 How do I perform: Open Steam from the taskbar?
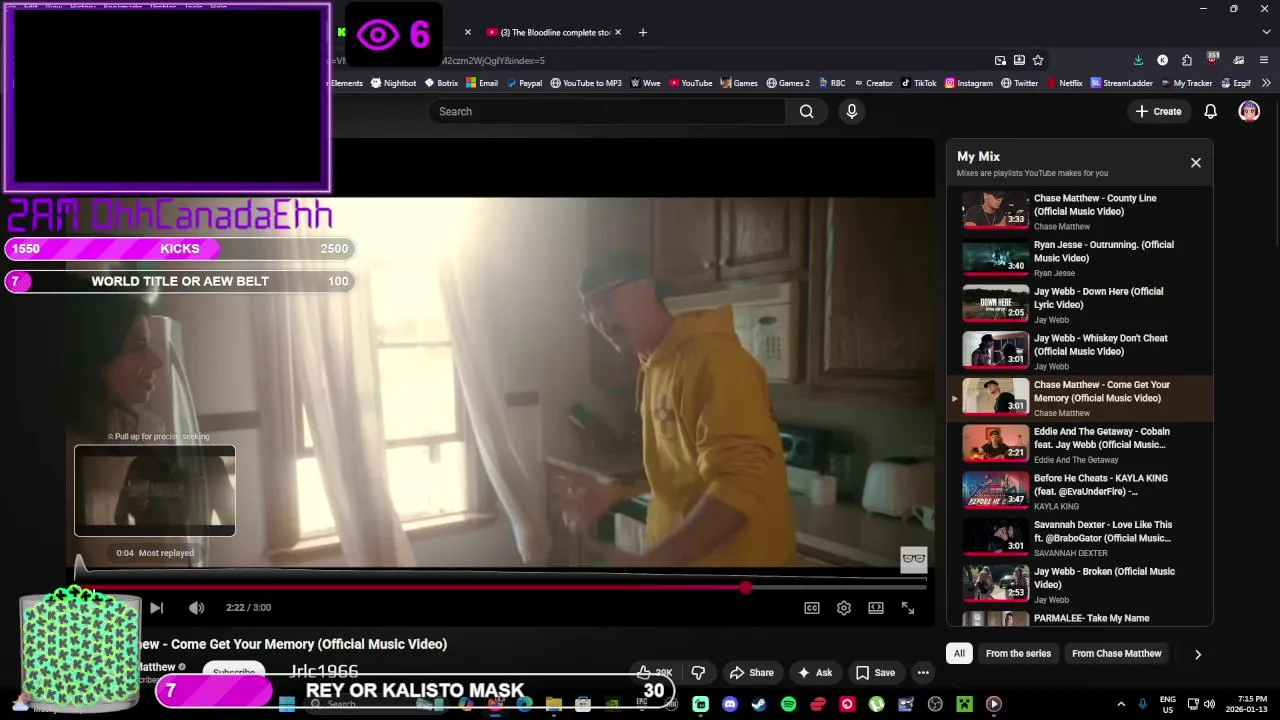click(x=759, y=705)
